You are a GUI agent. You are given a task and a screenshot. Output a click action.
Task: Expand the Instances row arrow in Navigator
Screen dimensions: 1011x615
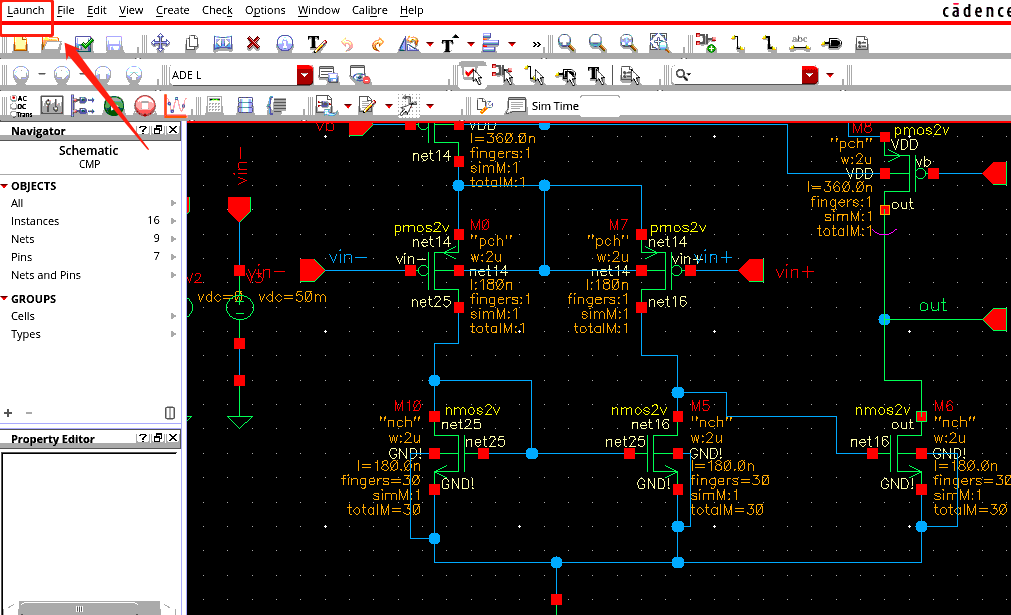tap(174, 221)
